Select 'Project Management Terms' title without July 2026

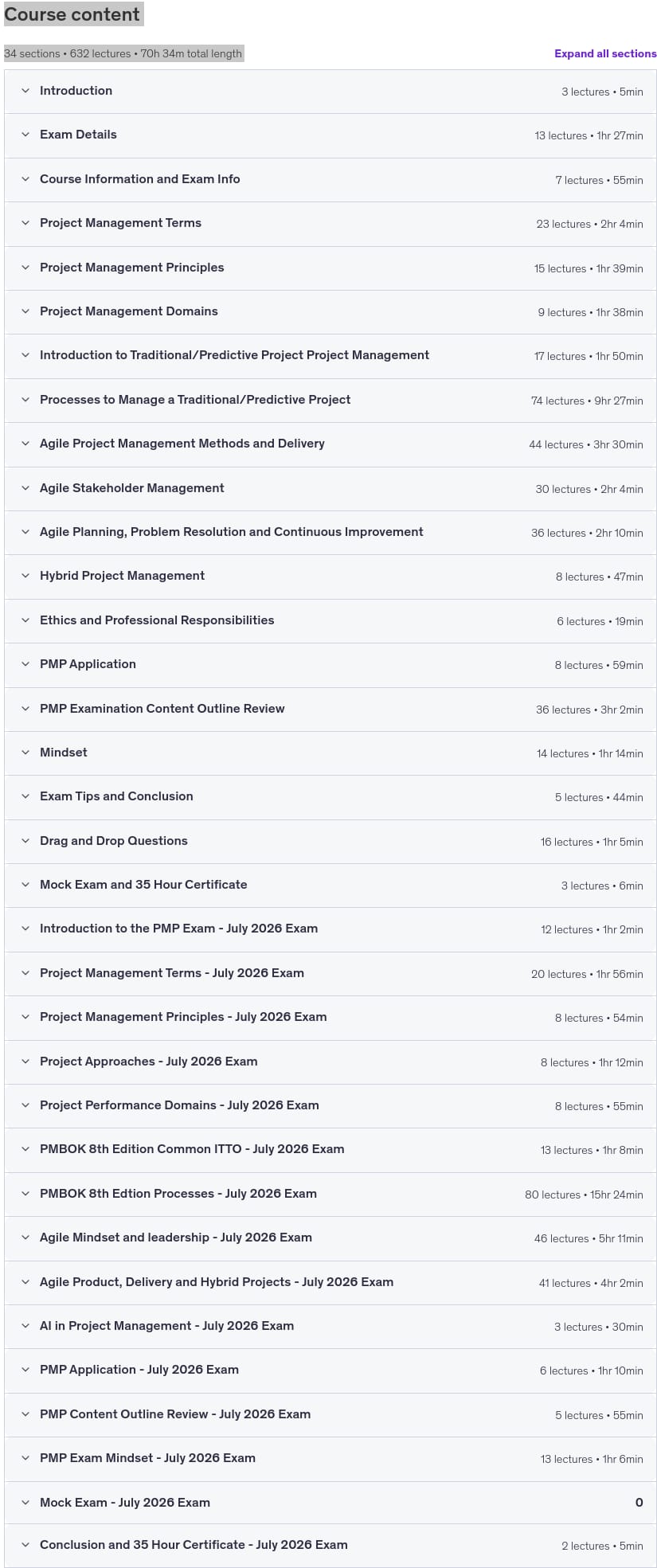[x=120, y=223]
